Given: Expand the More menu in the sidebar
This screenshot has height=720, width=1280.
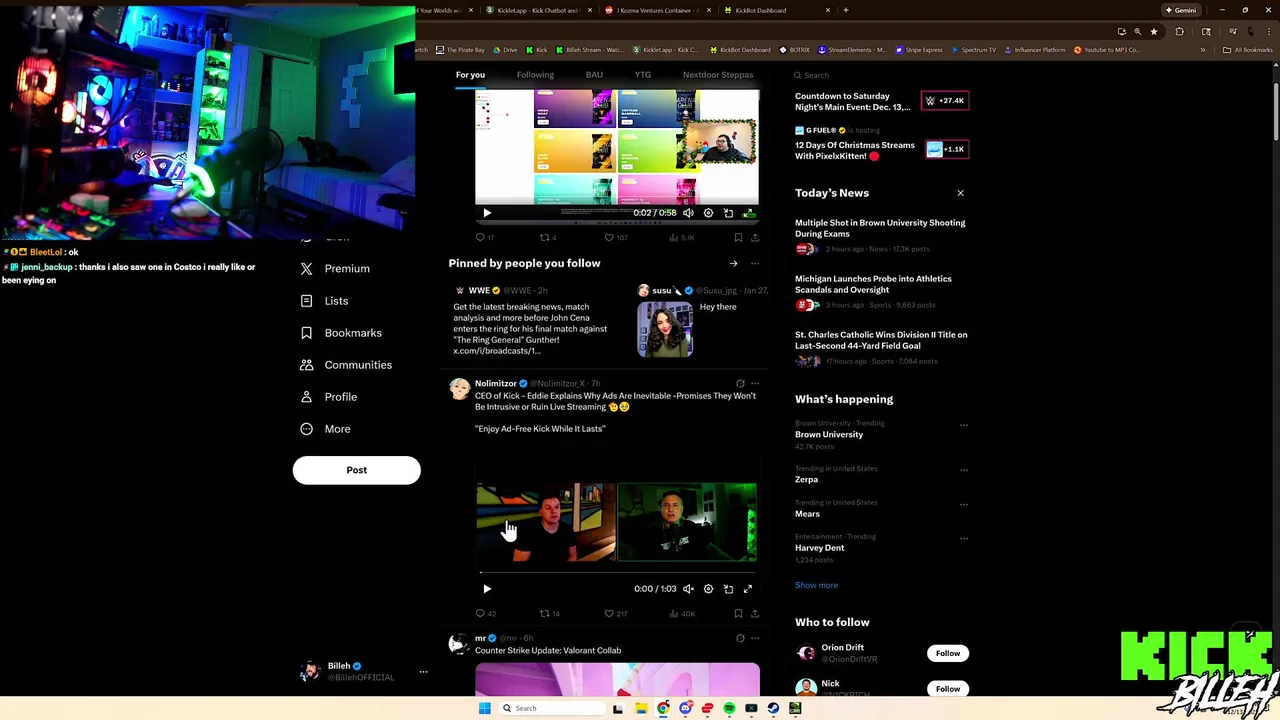Looking at the screenshot, I should (326, 429).
